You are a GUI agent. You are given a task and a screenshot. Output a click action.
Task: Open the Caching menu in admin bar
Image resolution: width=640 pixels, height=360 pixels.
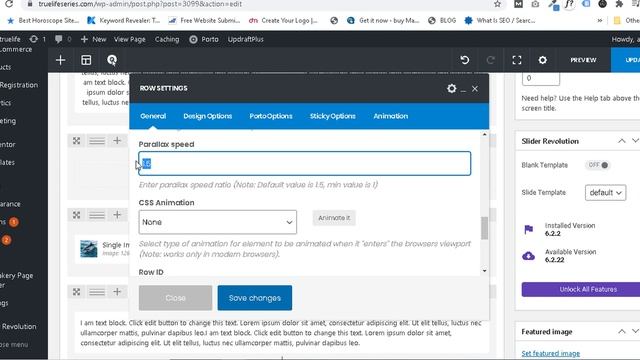pyautogui.click(x=167, y=39)
